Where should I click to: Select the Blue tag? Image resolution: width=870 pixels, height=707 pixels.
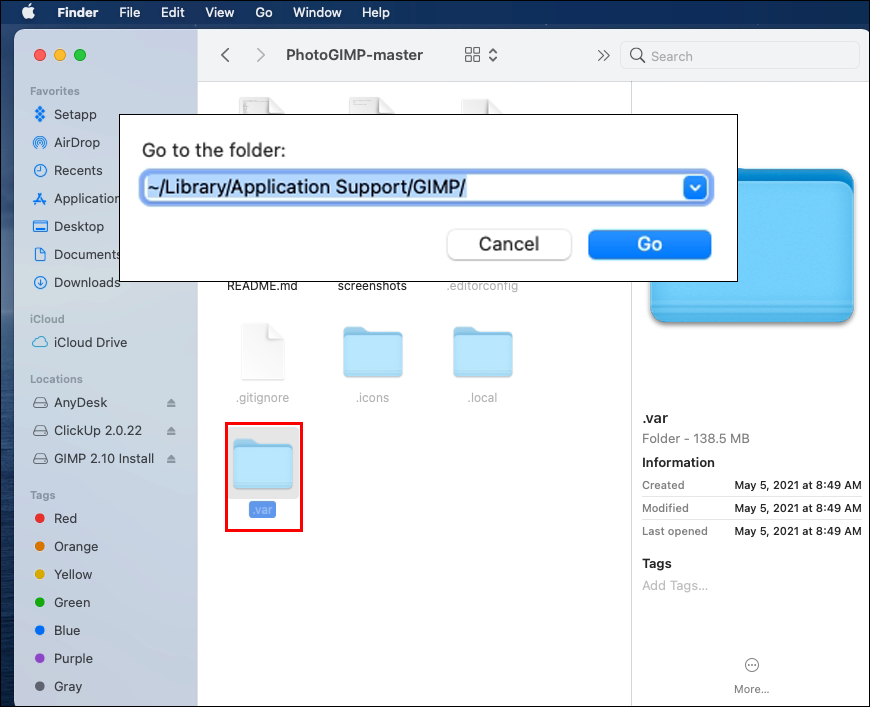click(x=67, y=630)
